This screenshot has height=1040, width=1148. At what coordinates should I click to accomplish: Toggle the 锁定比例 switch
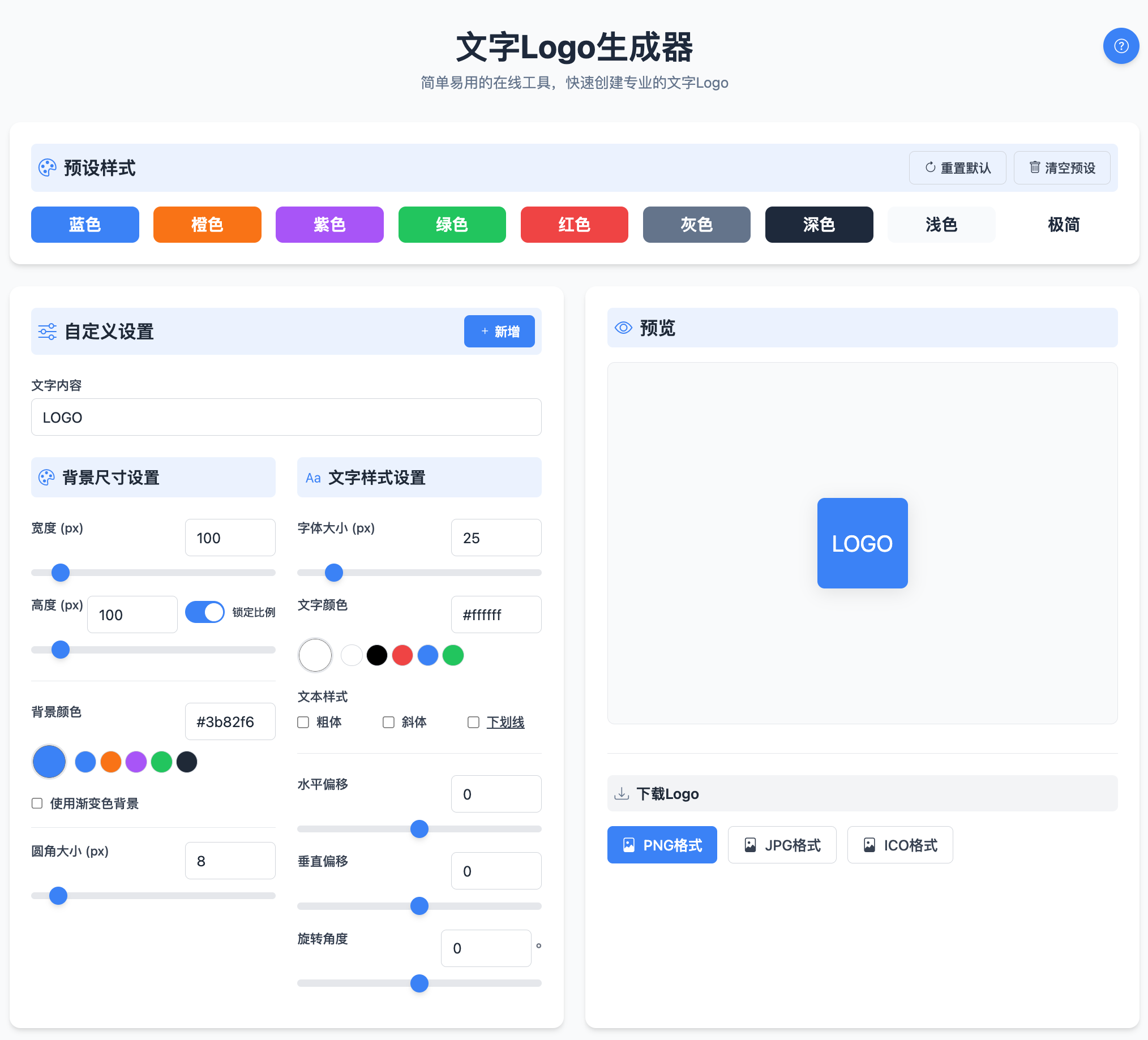tap(204, 612)
